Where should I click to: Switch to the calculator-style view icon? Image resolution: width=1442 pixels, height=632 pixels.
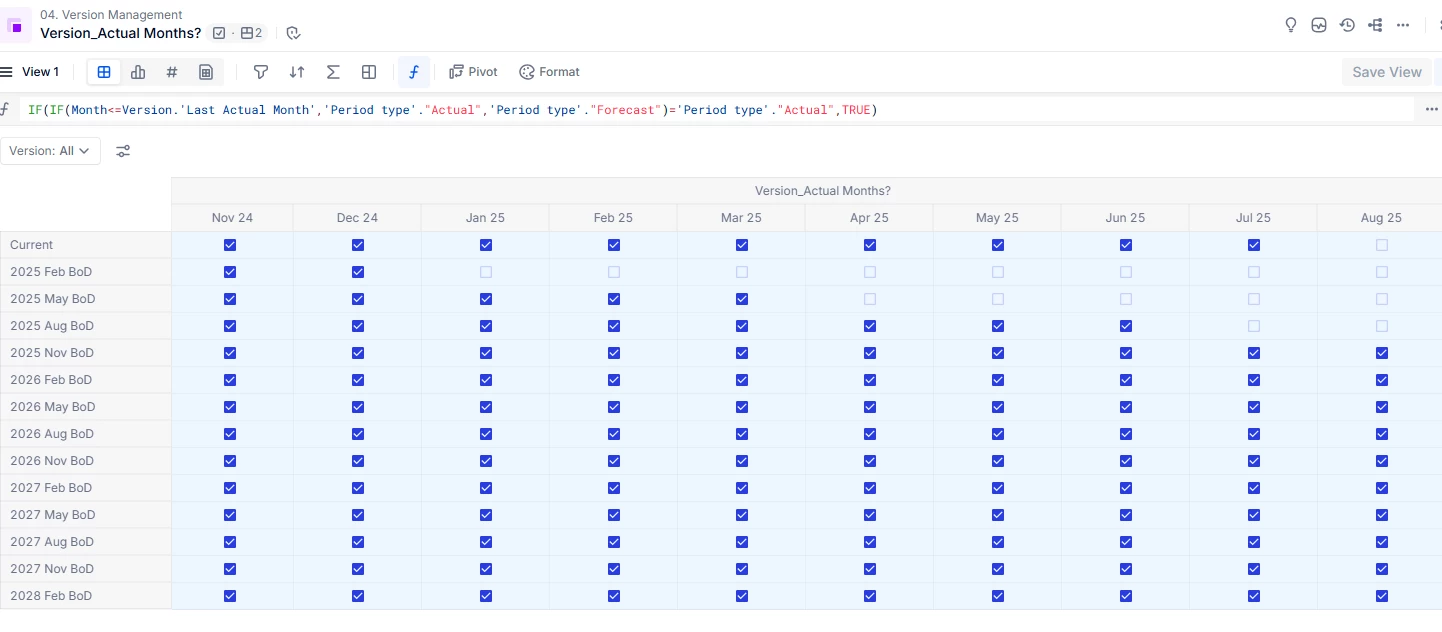tap(206, 72)
